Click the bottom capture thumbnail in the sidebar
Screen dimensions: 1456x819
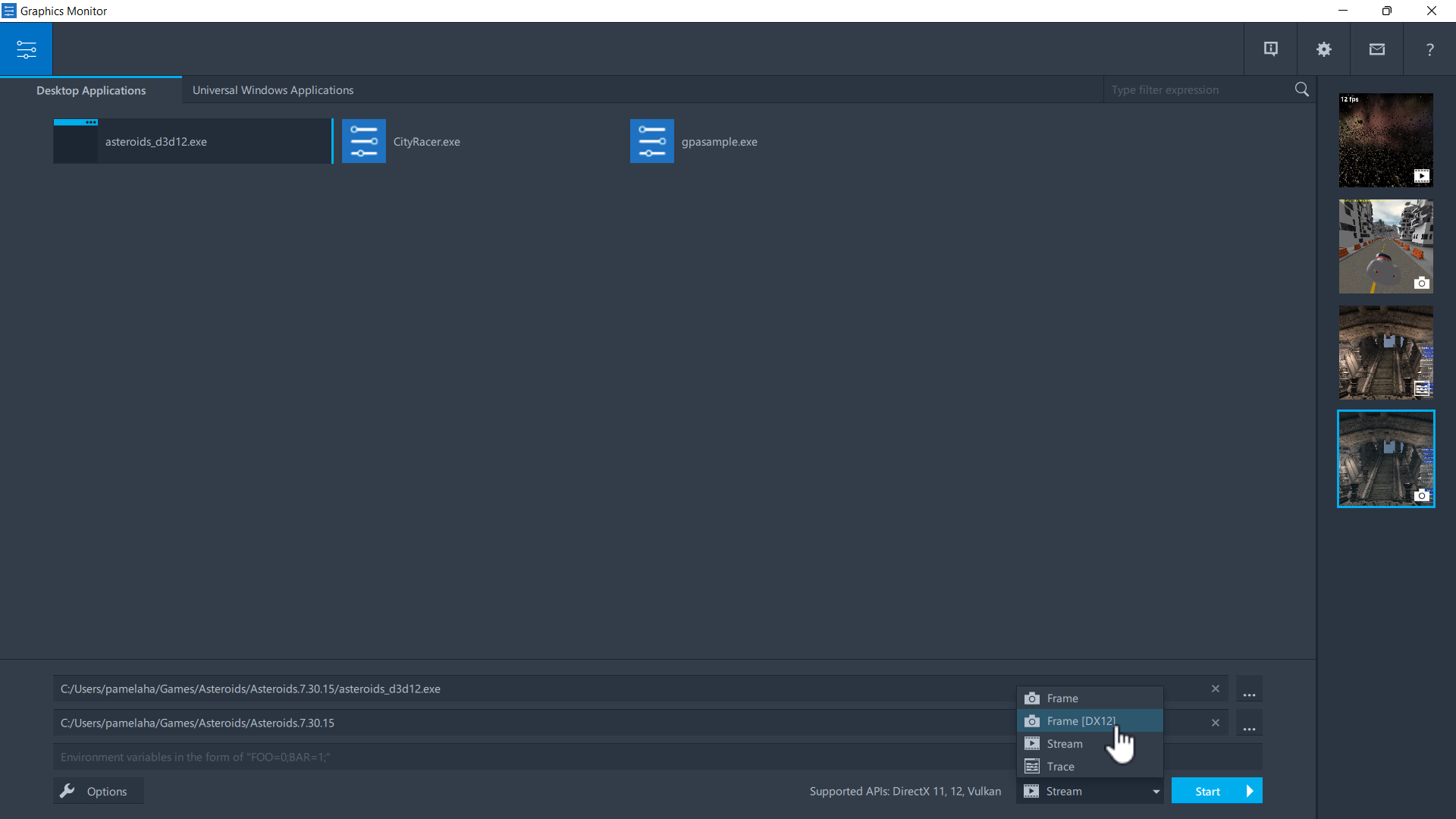click(1385, 458)
